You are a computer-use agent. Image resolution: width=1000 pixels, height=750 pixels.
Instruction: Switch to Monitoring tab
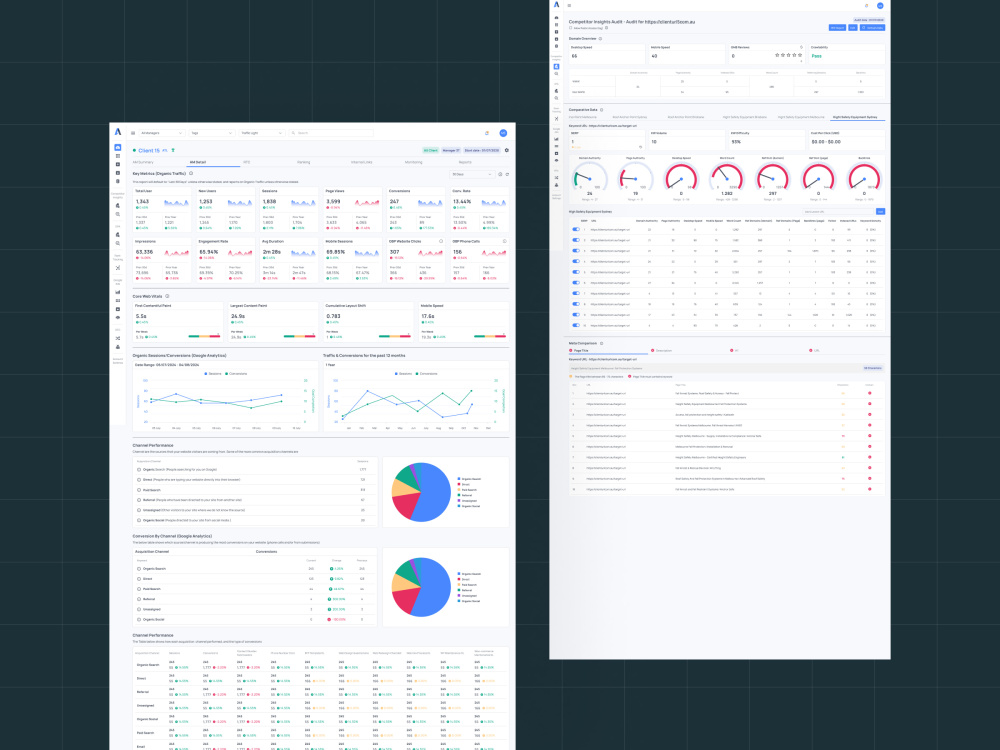(413, 163)
